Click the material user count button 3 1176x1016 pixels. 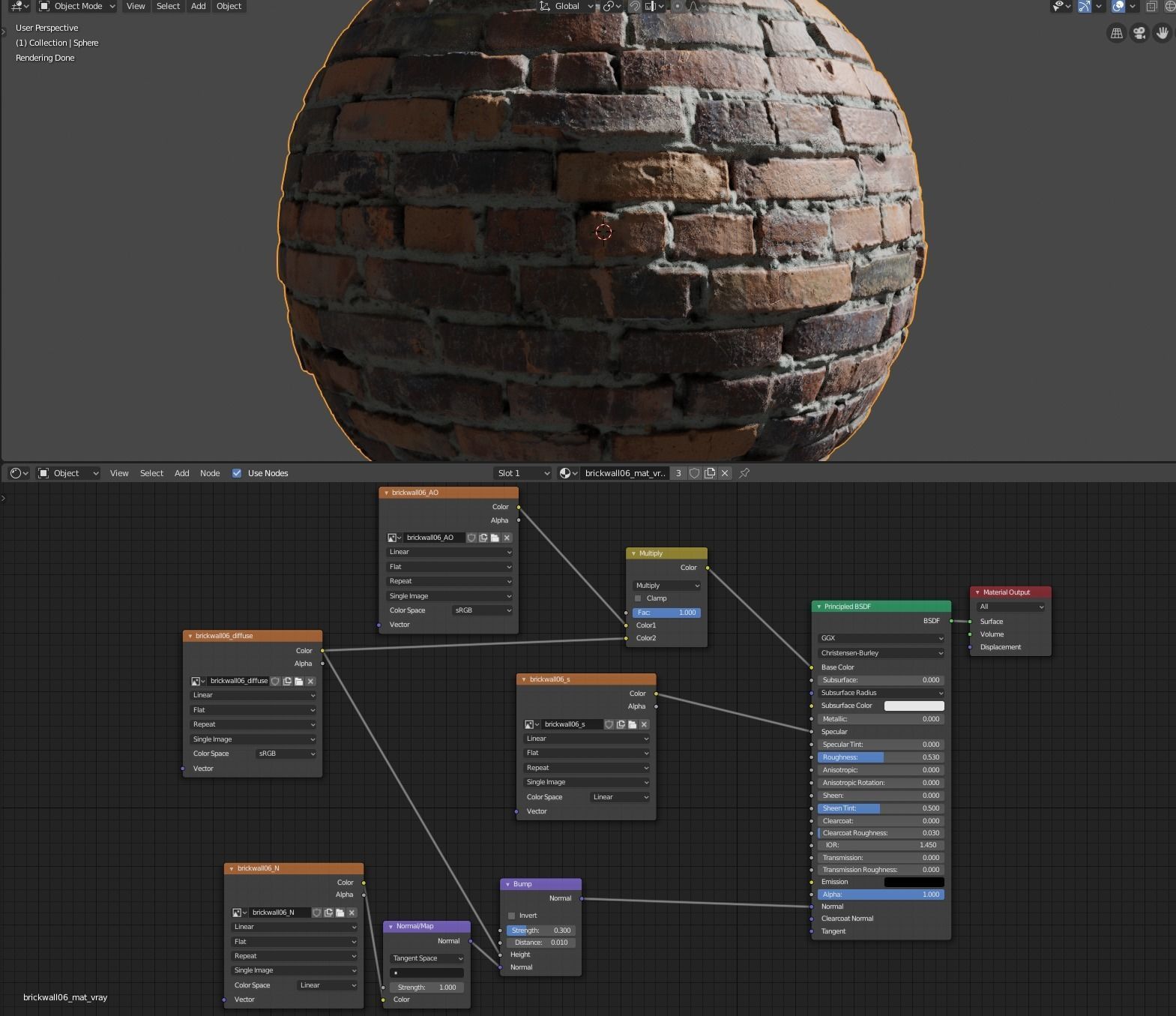(678, 473)
